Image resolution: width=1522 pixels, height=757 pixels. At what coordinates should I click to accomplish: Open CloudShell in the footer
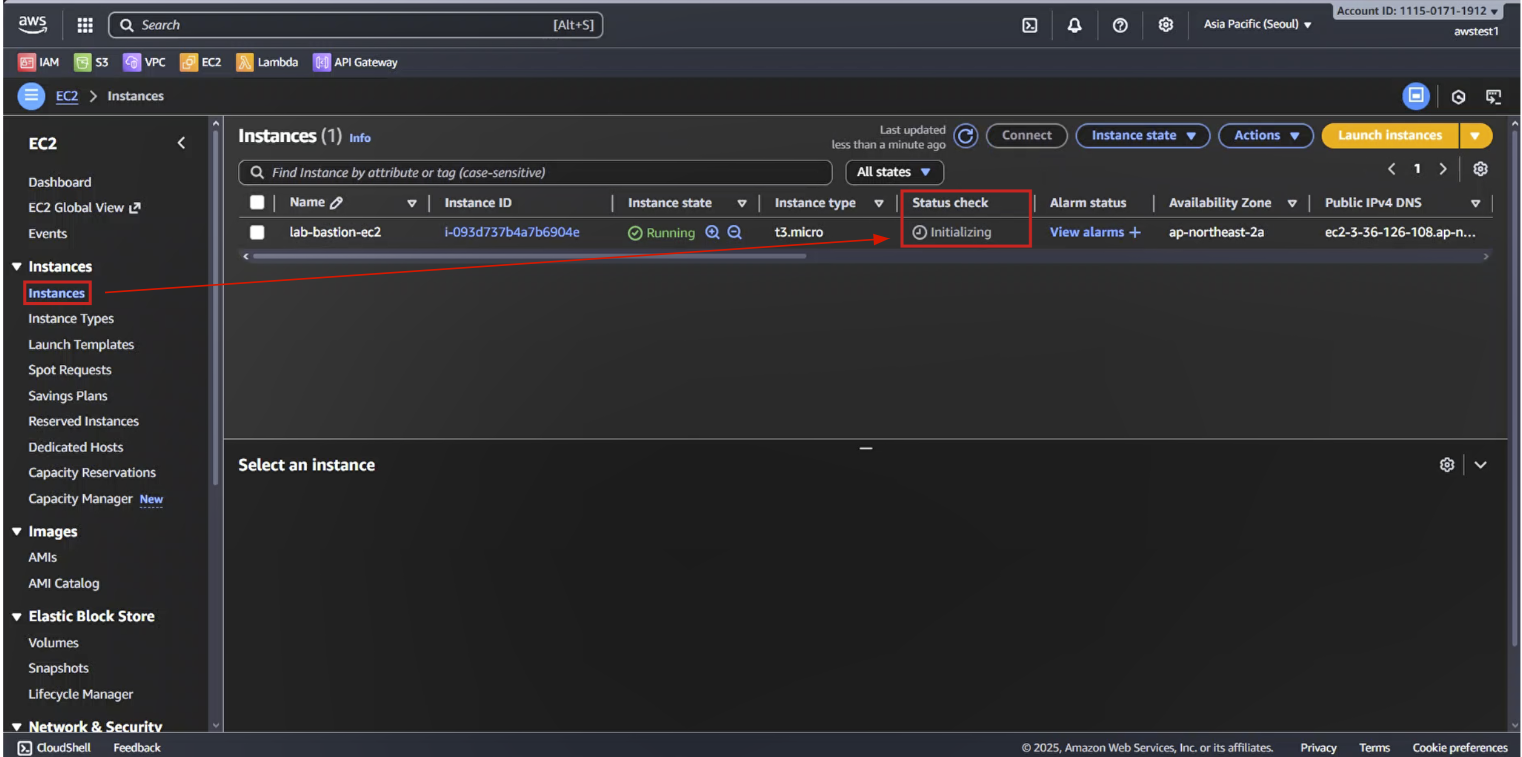54,748
